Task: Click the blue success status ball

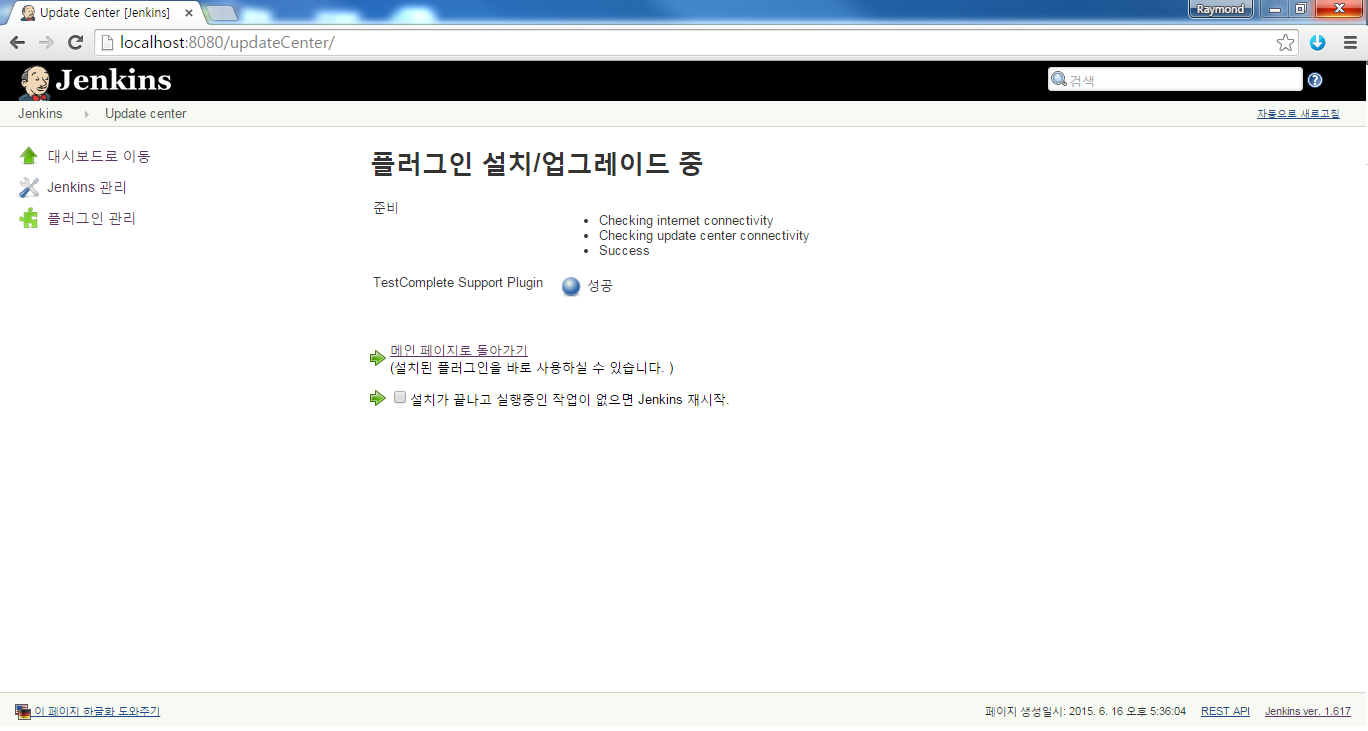Action: click(x=571, y=286)
